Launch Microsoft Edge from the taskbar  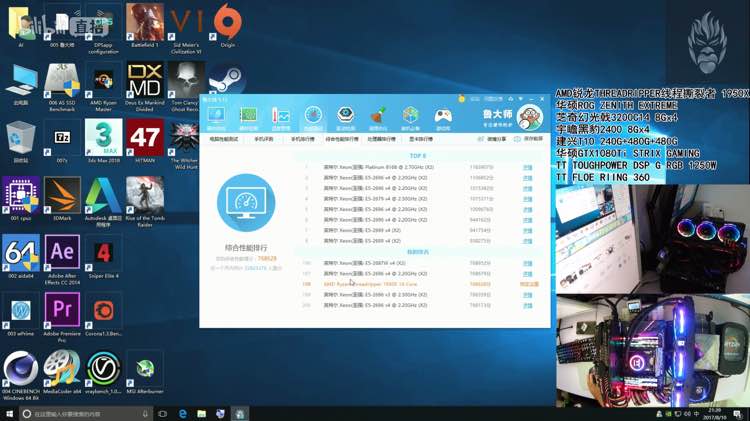[183, 414]
